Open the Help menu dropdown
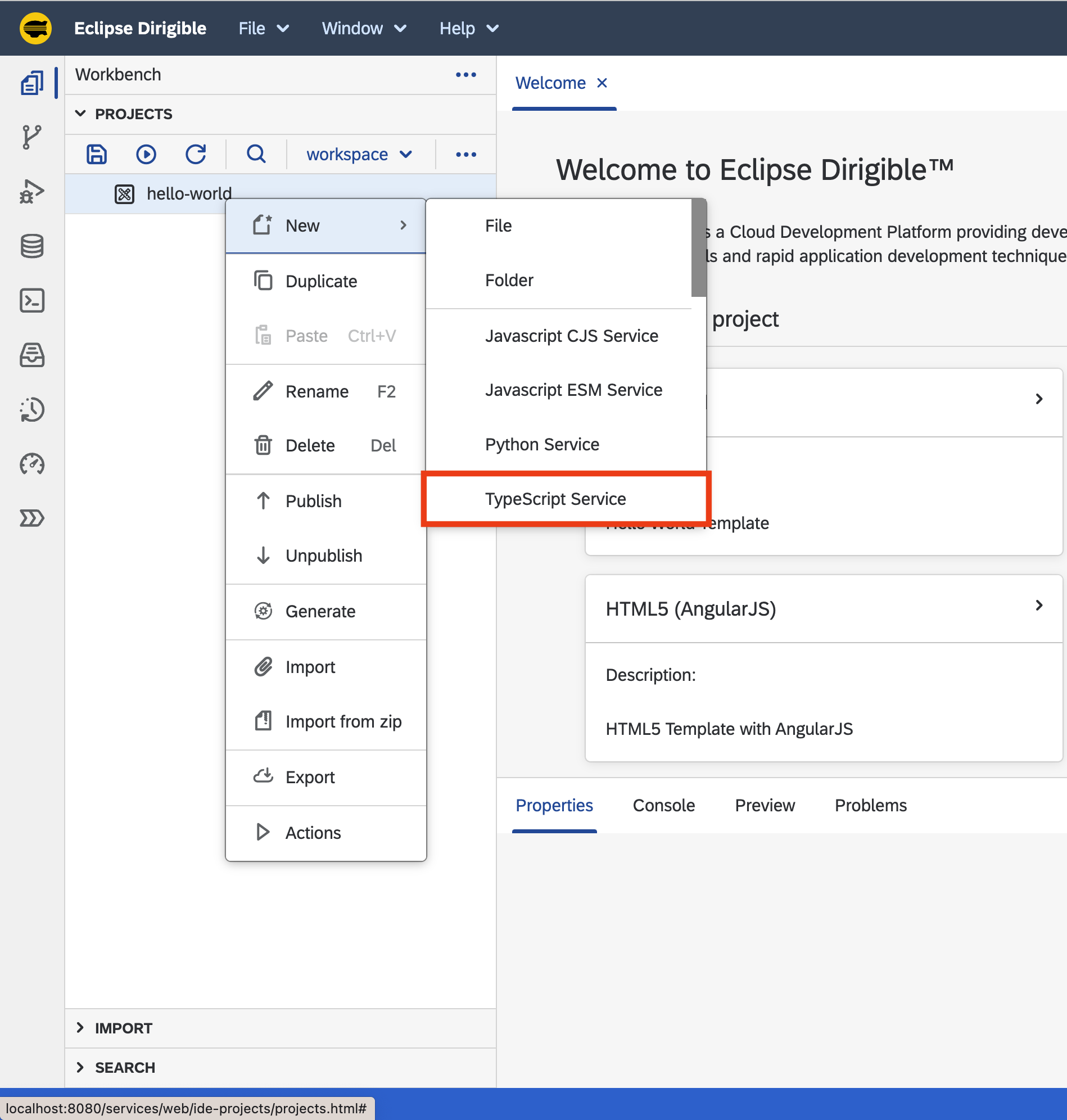 pyautogui.click(x=469, y=28)
